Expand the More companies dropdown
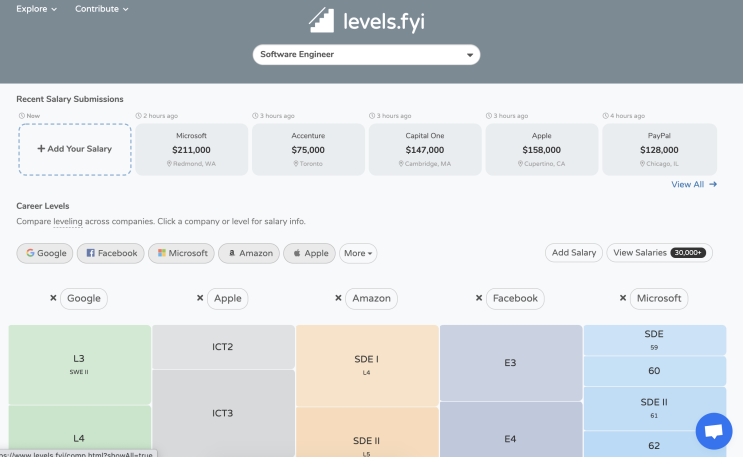Screen dimensions: 743x457 pyautogui.click(x=358, y=253)
